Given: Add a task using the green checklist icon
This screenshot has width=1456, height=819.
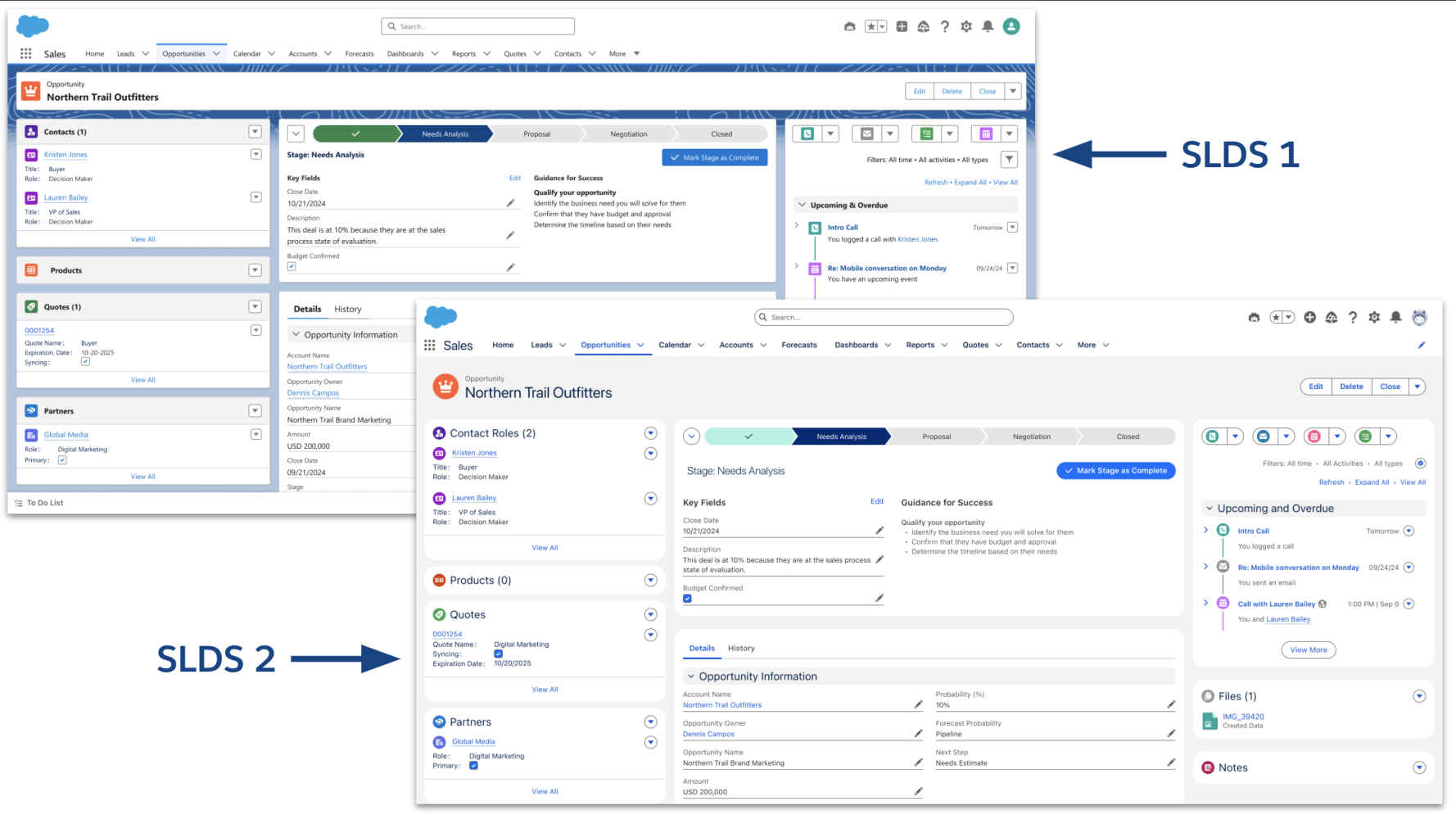Looking at the screenshot, I should pos(1366,436).
